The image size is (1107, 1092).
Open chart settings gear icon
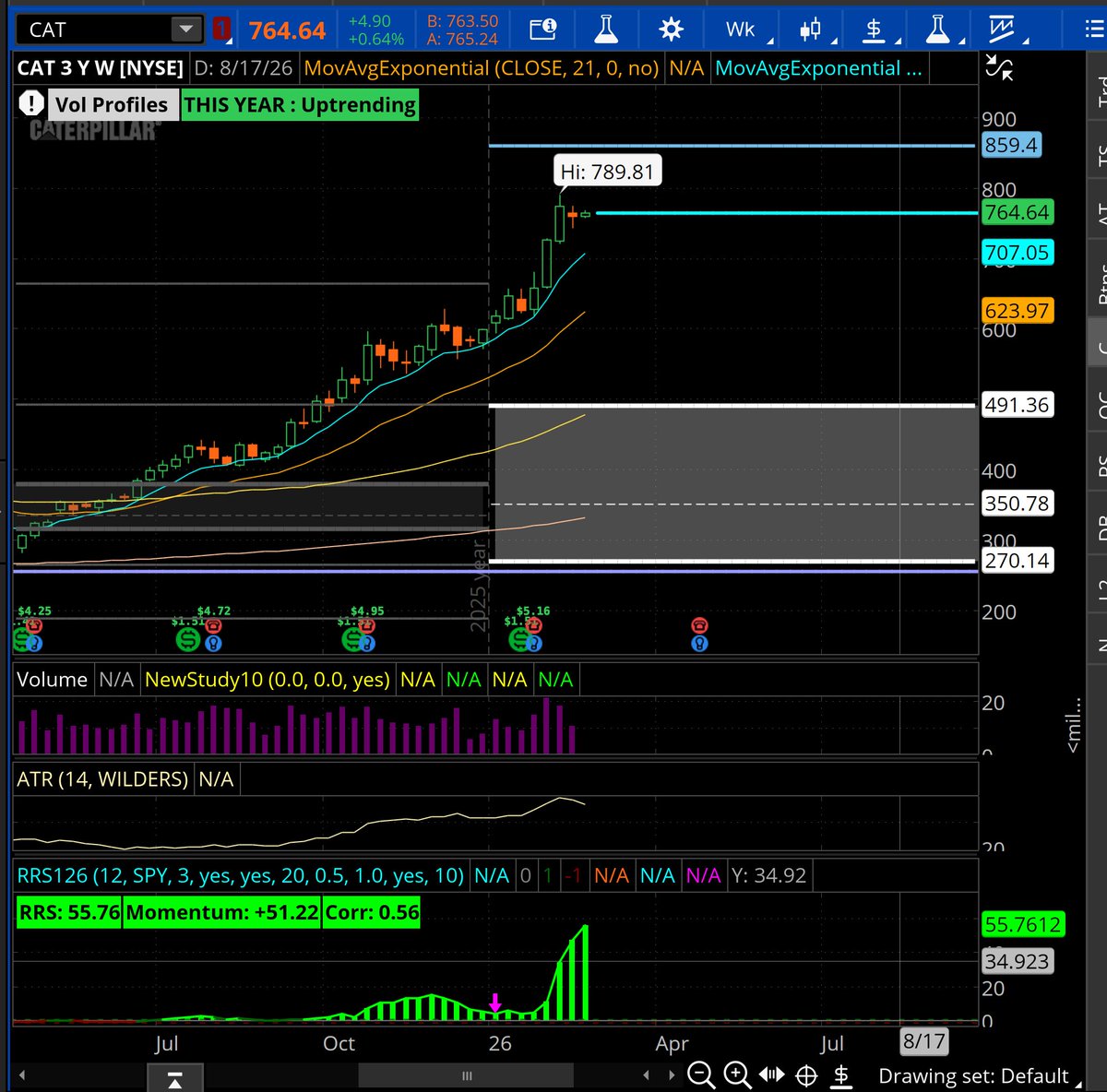(671, 30)
